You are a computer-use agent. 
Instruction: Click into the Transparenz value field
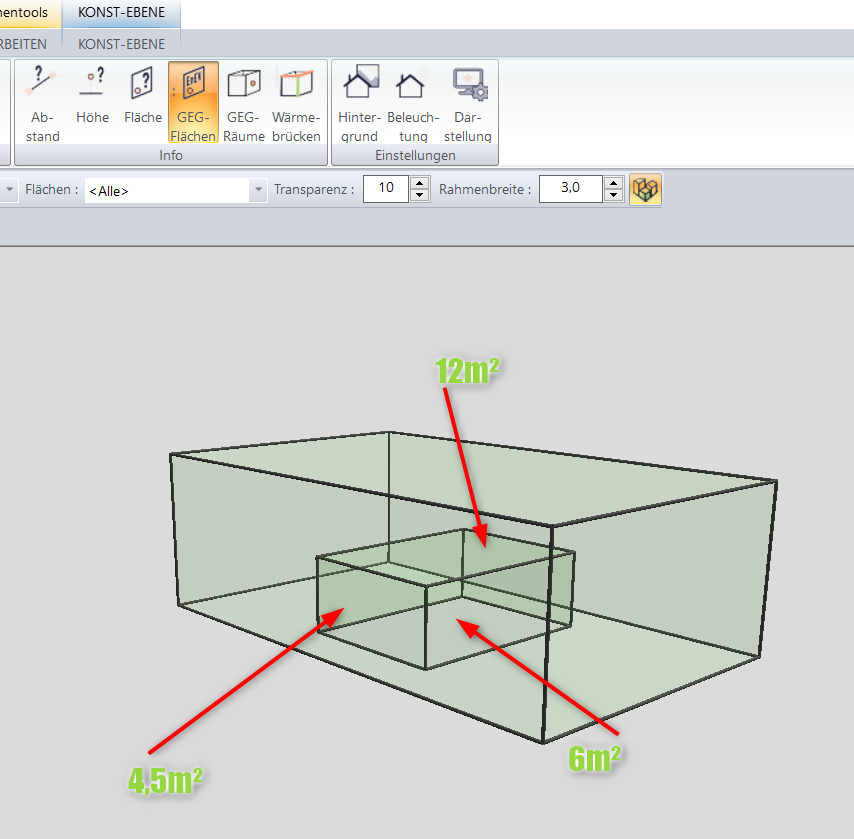(x=386, y=189)
